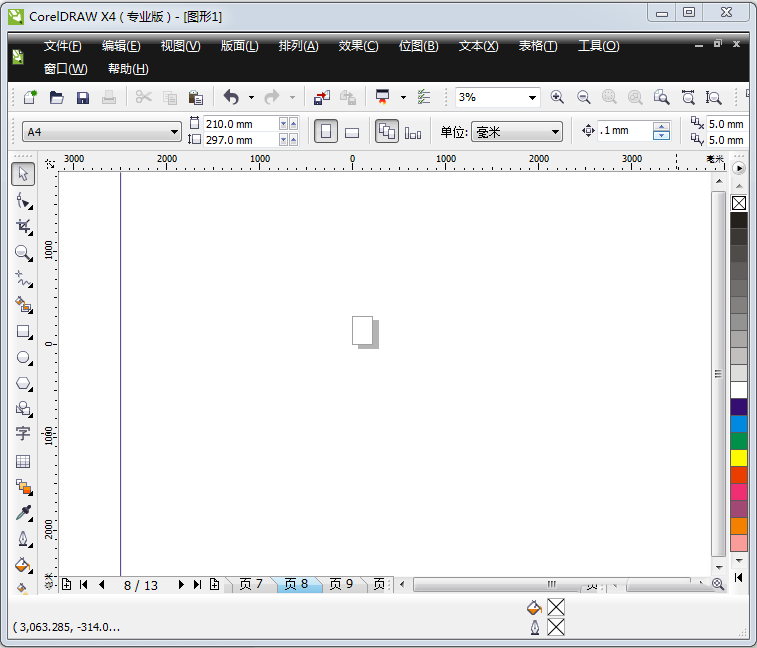Select the Table tool
Image resolution: width=757 pixels, height=648 pixels.
pyautogui.click(x=23, y=461)
